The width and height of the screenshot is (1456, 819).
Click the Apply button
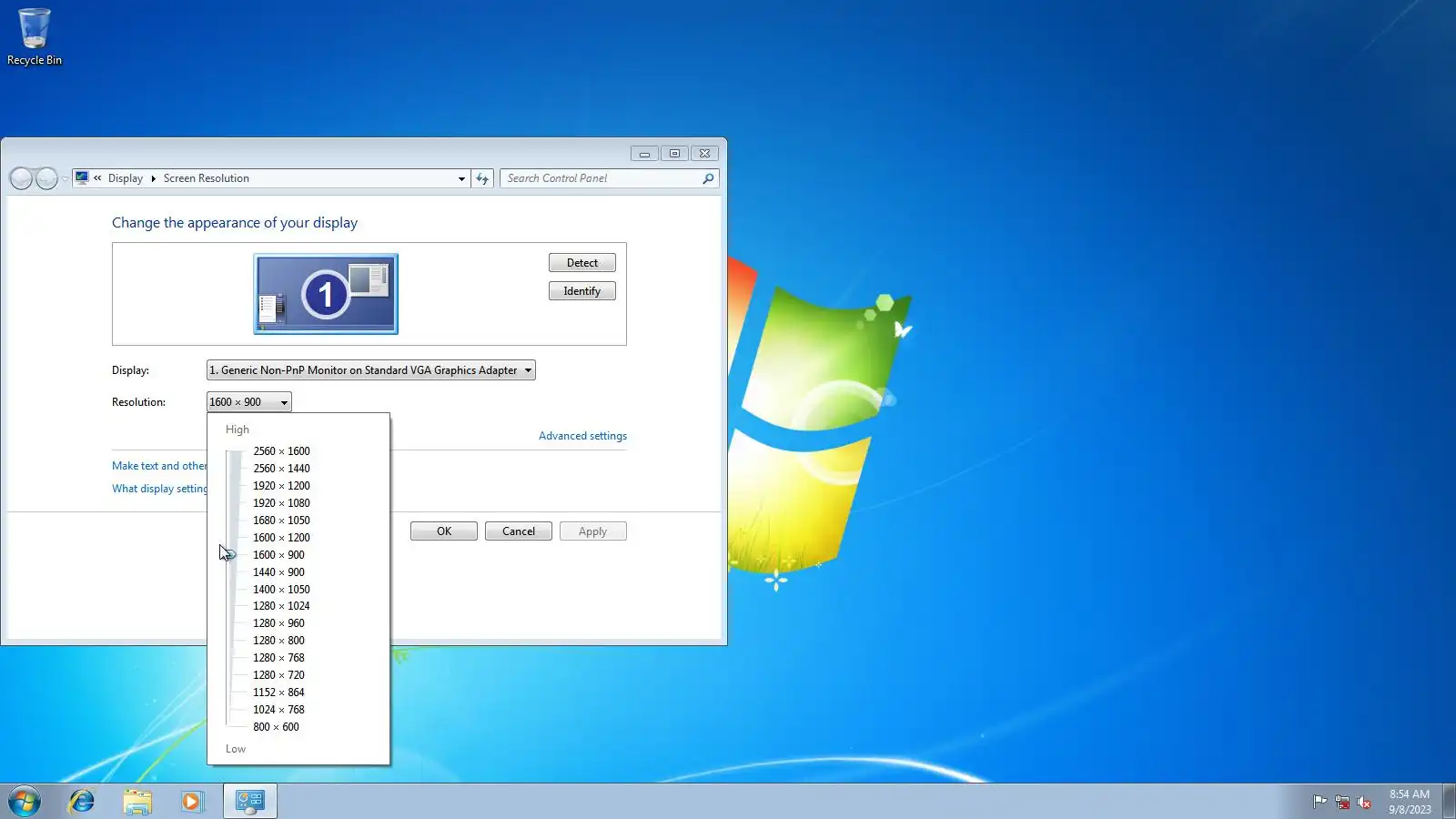tap(593, 531)
